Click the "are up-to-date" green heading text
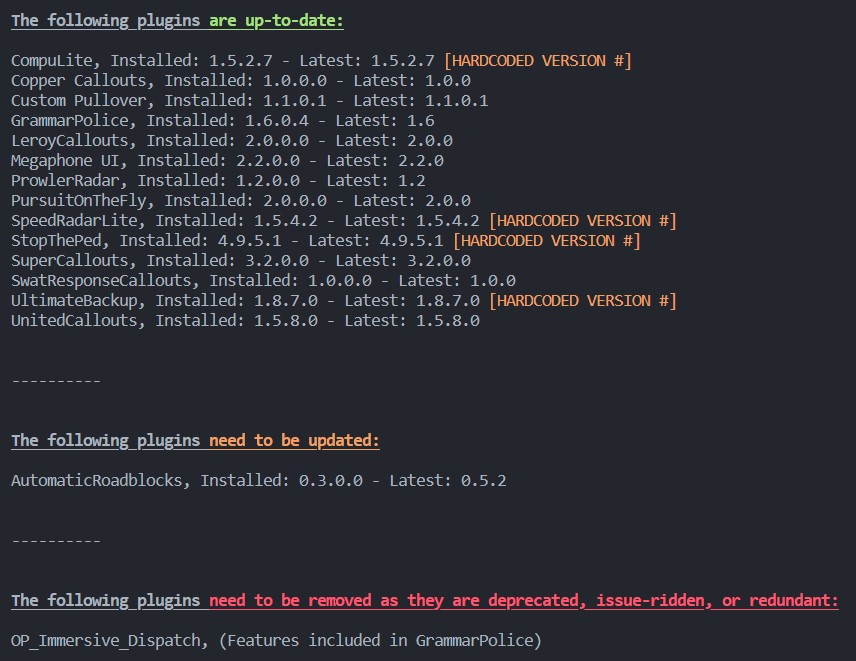The image size is (856, 661). (276, 20)
